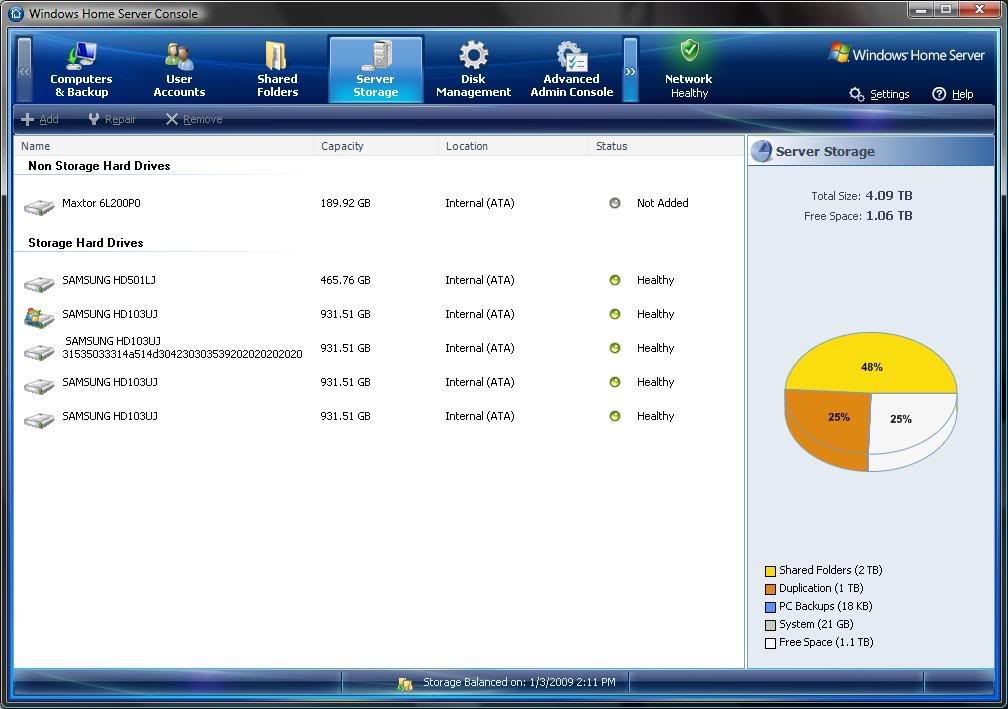Screen dimensions: 1008x709
Task: Click the yellow 48% pie chart slice
Action: 871,366
